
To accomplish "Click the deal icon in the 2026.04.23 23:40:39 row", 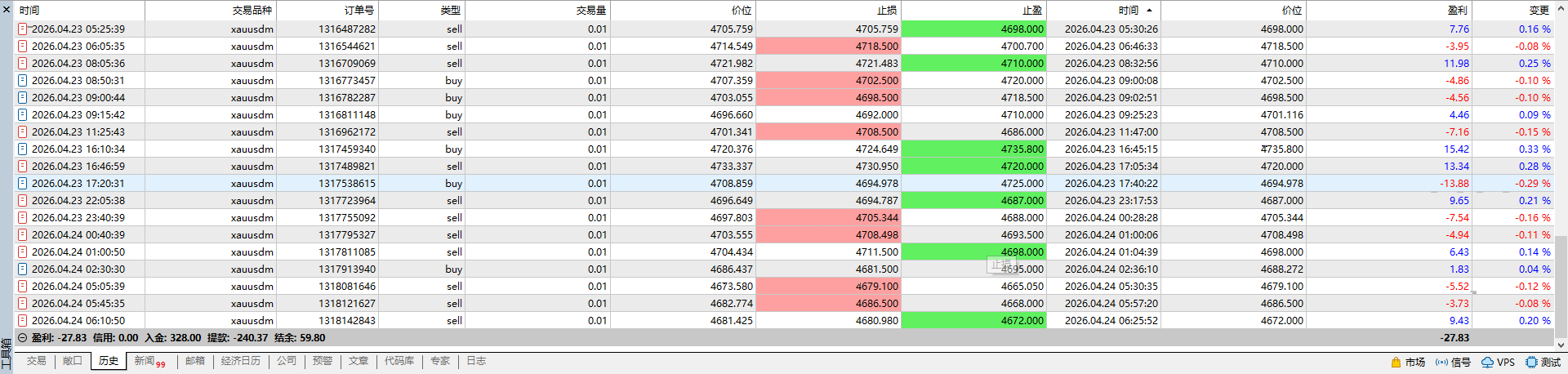I will pyautogui.click(x=23, y=218).
